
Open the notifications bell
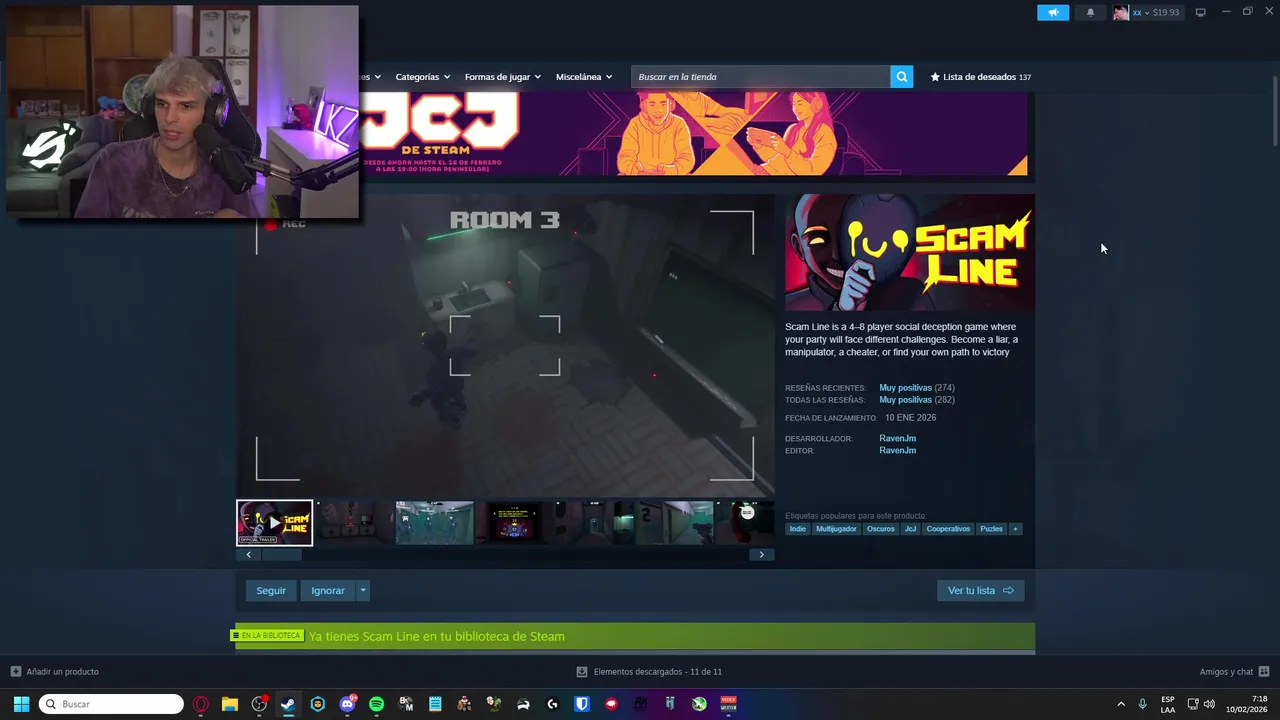1090,12
